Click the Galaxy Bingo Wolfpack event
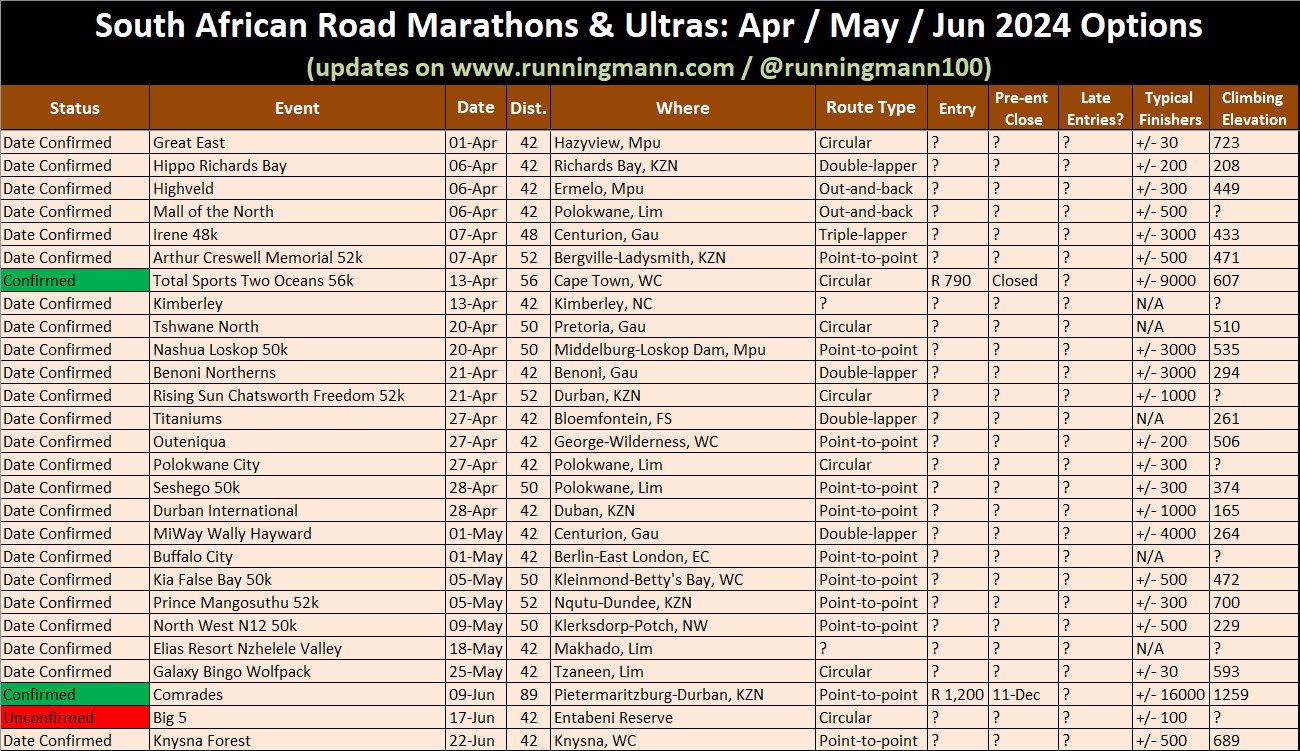The width and height of the screenshot is (1300, 751). [x=297, y=672]
